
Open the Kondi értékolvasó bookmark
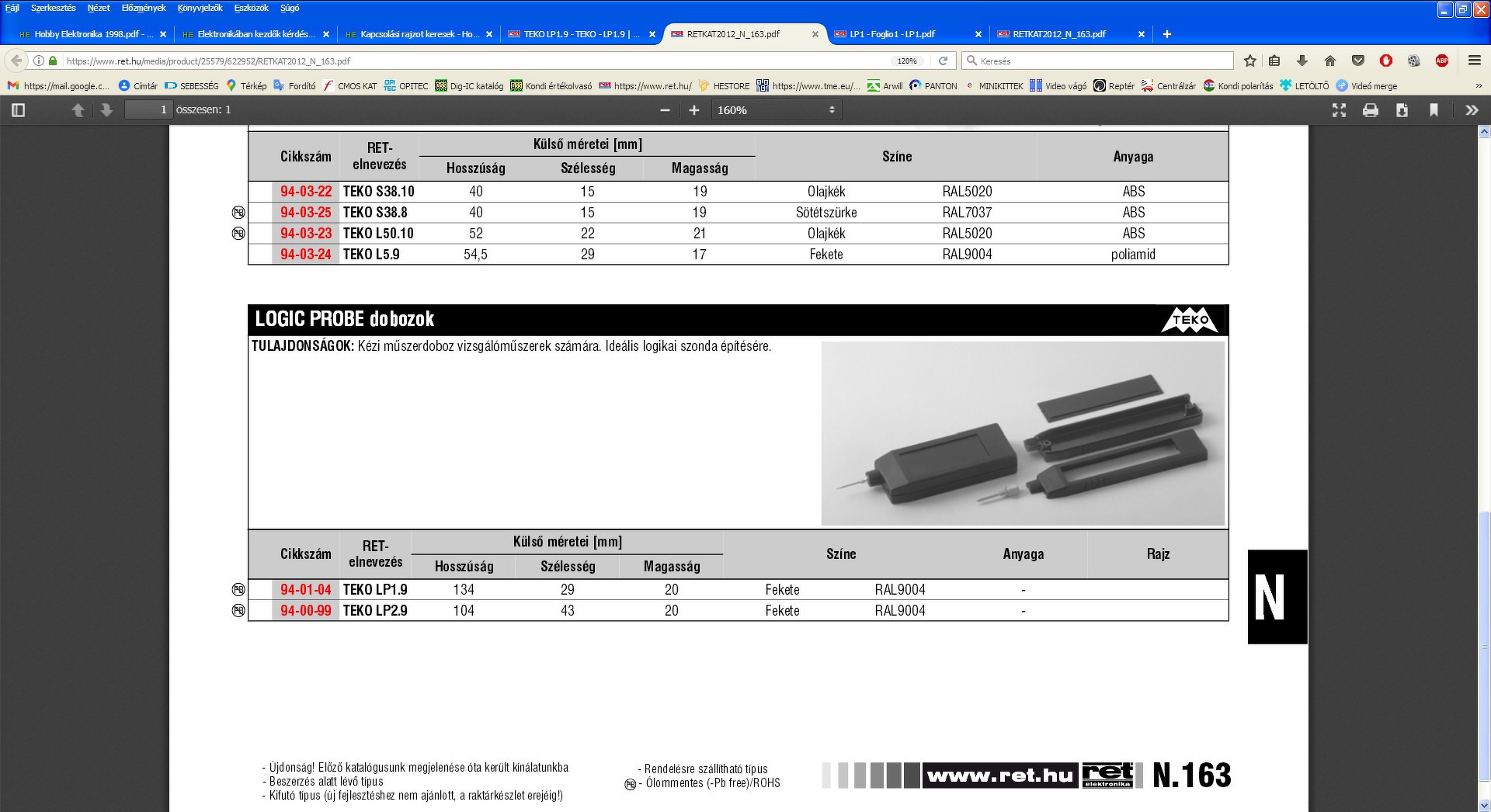point(551,86)
